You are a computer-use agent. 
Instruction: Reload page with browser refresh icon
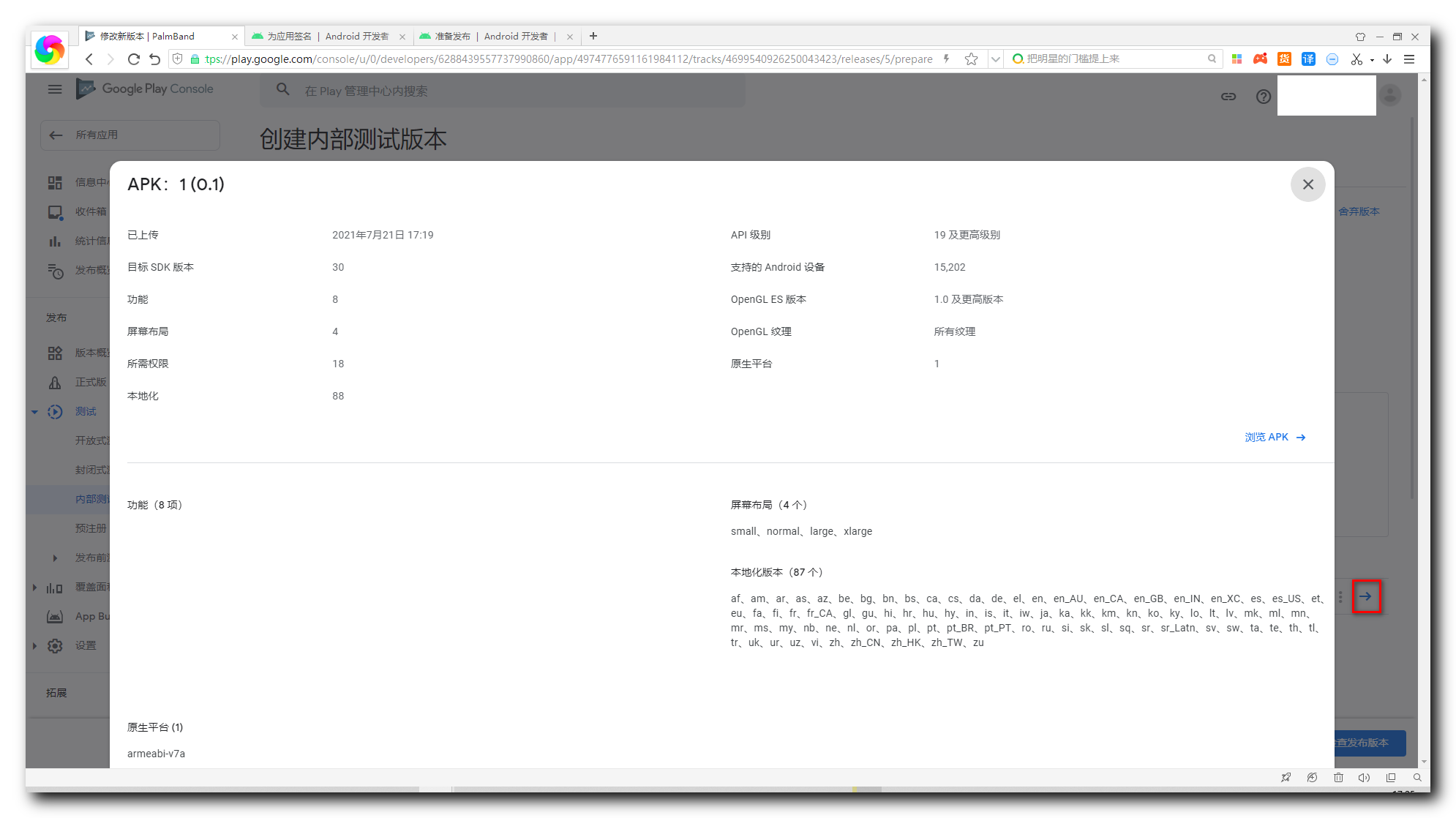(133, 59)
